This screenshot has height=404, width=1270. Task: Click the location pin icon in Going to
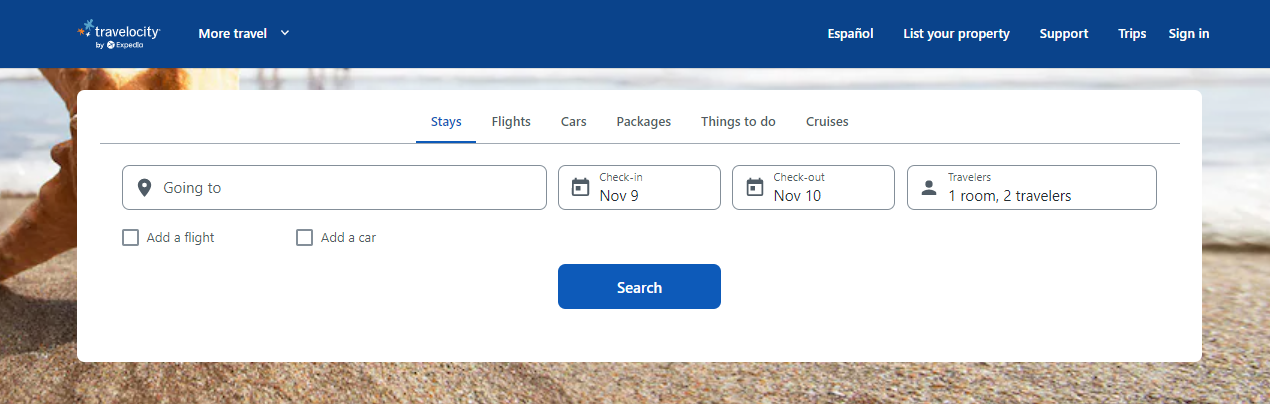[144, 188]
